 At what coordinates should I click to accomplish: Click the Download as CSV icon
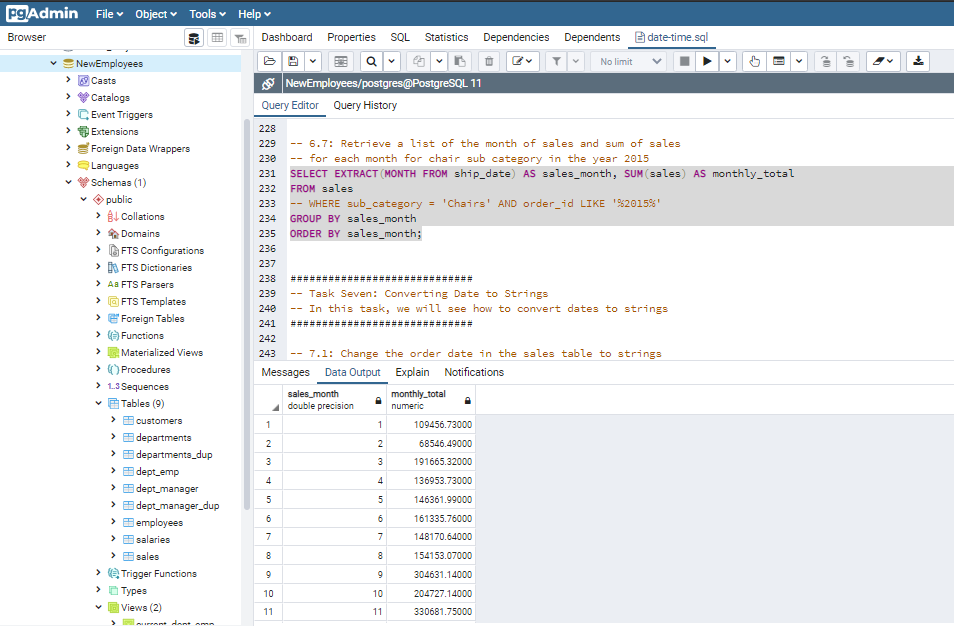(918, 61)
